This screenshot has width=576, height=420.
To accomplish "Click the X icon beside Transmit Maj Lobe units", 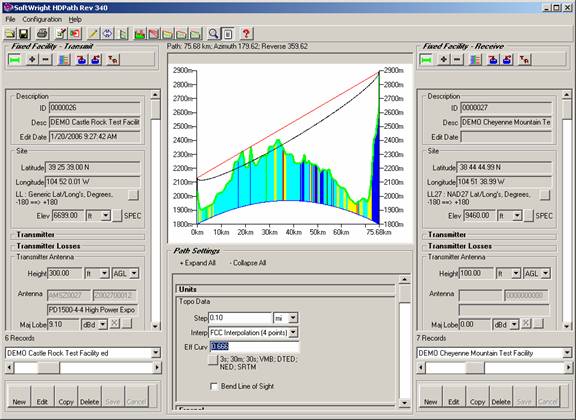I will tap(115, 324).
